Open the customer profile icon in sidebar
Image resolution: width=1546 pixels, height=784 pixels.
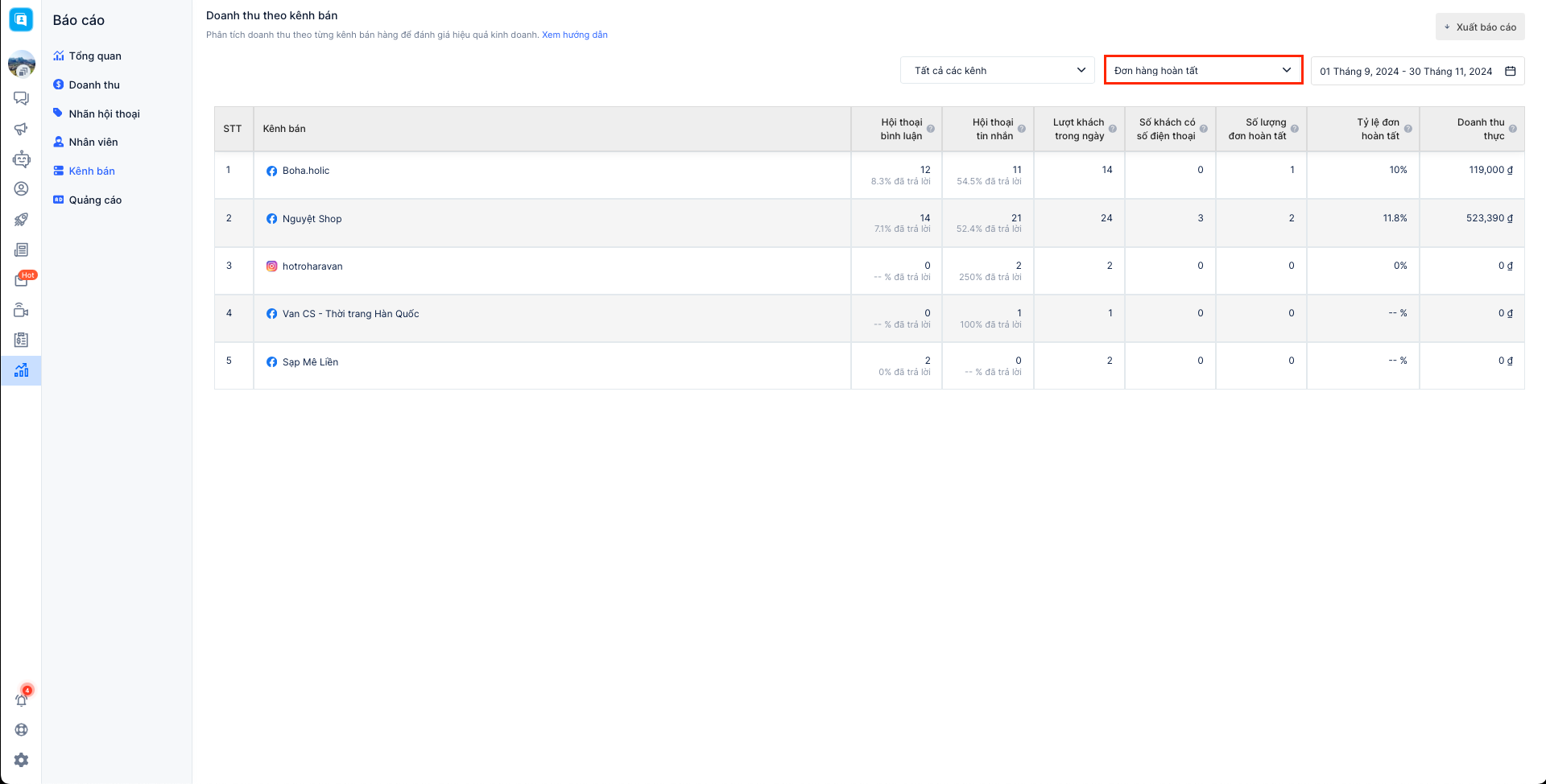[22, 189]
